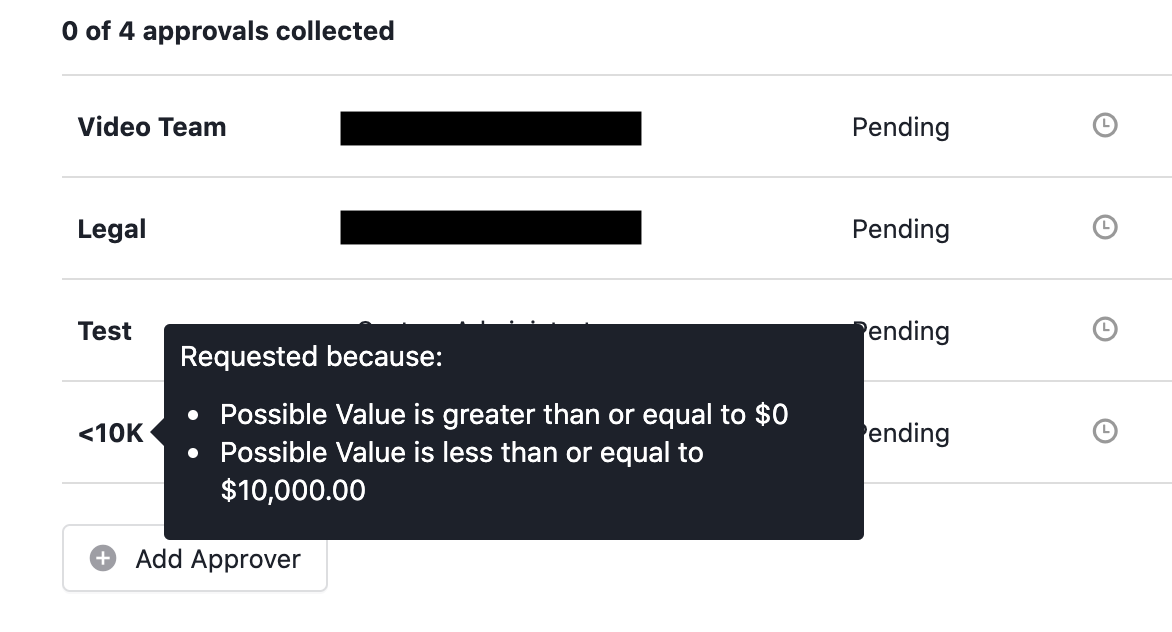Click the tooltip condition mentioning $0
The height and width of the screenshot is (632, 1172).
[504, 415]
